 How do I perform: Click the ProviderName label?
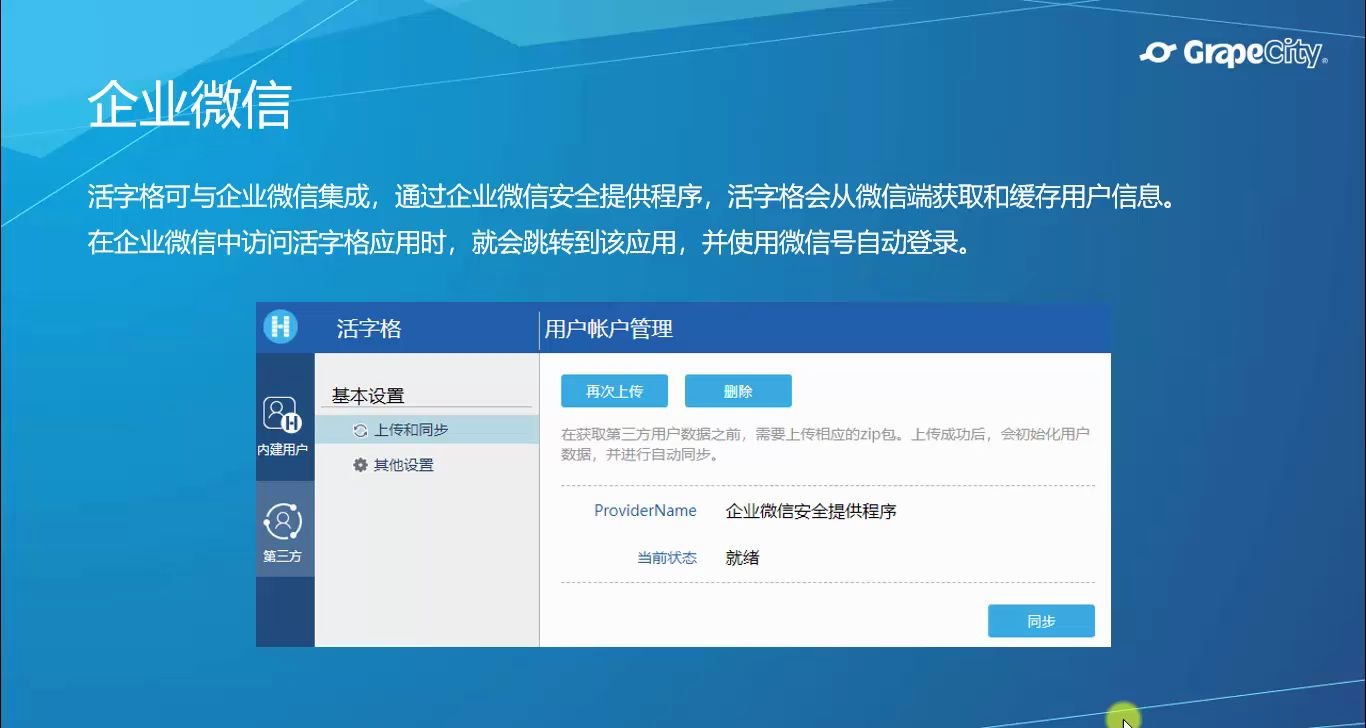645,511
